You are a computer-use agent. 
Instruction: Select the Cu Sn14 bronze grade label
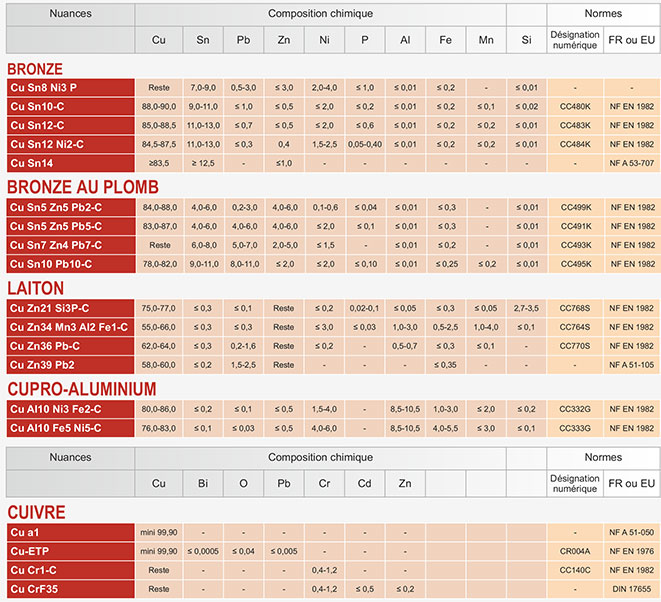coord(70,163)
